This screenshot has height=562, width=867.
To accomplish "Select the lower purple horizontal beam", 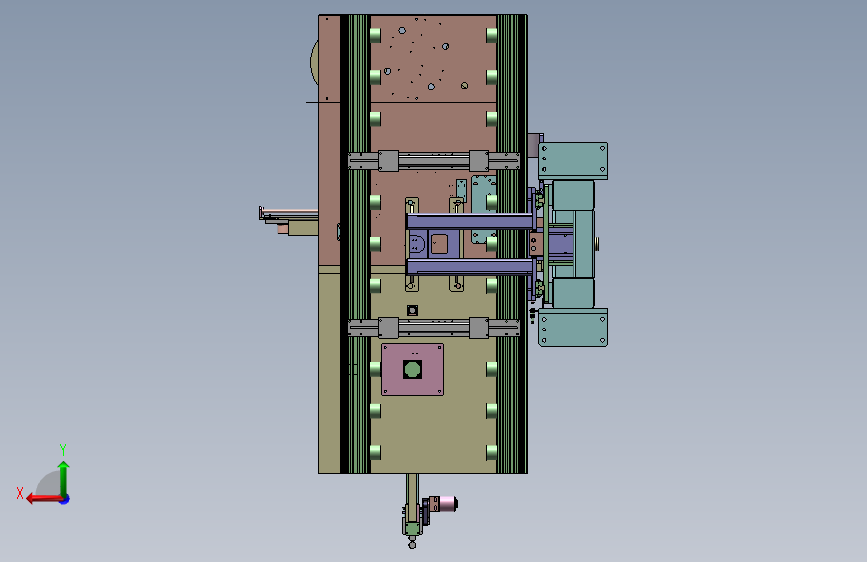I will tap(470, 267).
